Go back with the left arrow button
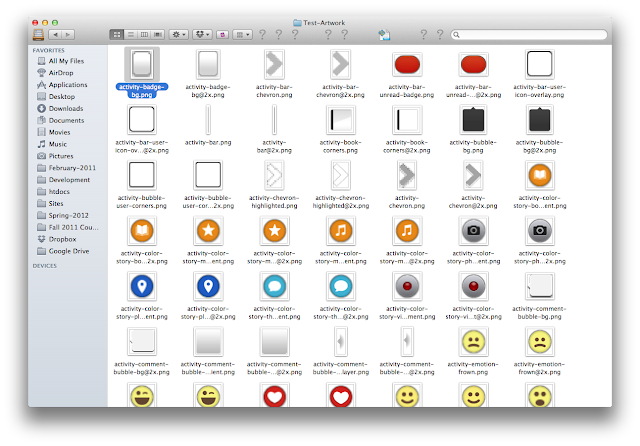The height and width of the screenshot is (446, 640). tap(55, 35)
